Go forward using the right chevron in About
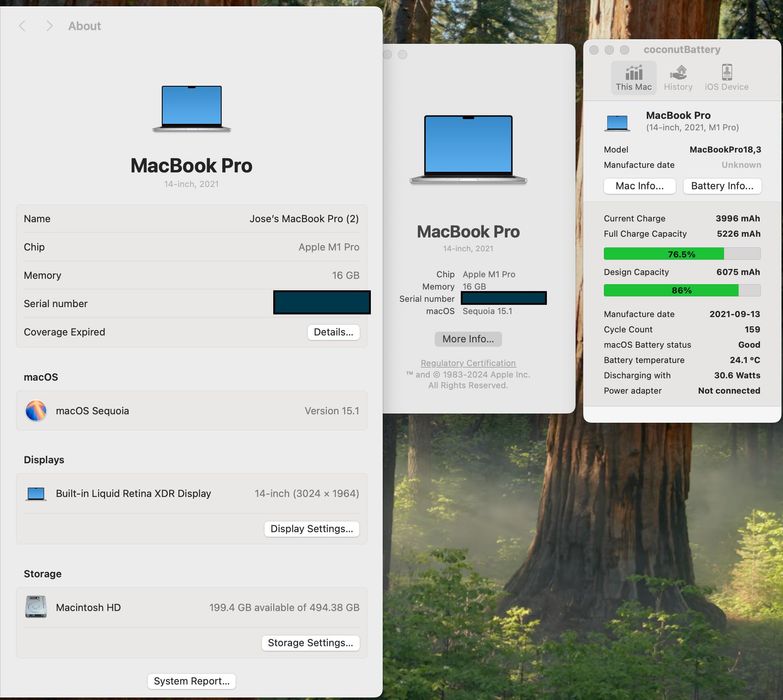This screenshot has width=783, height=700. (49, 26)
